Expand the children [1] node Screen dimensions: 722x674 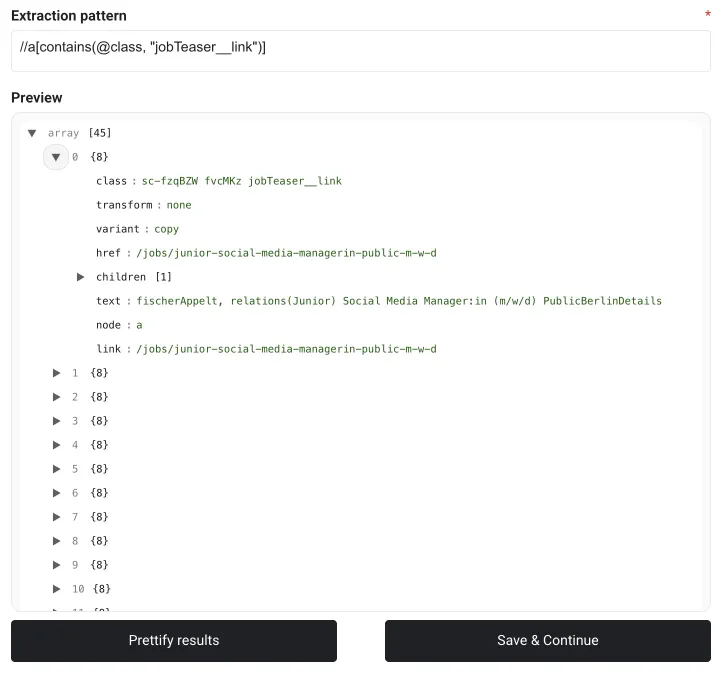(x=81, y=277)
